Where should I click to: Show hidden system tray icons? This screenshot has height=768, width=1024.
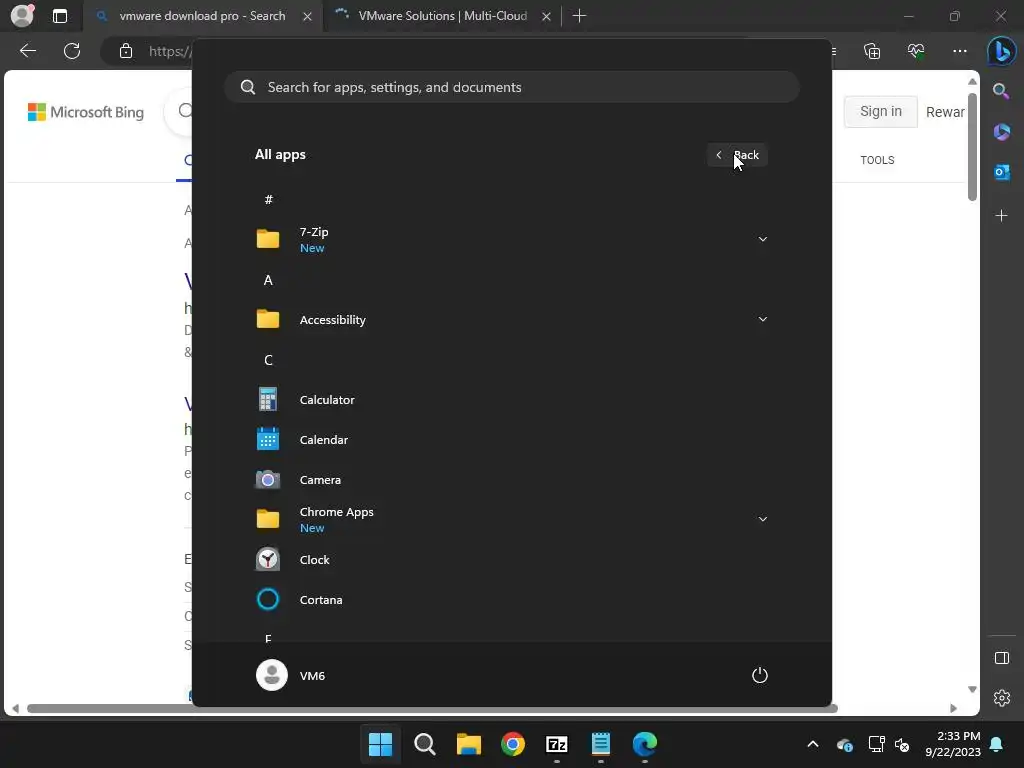point(812,744)
